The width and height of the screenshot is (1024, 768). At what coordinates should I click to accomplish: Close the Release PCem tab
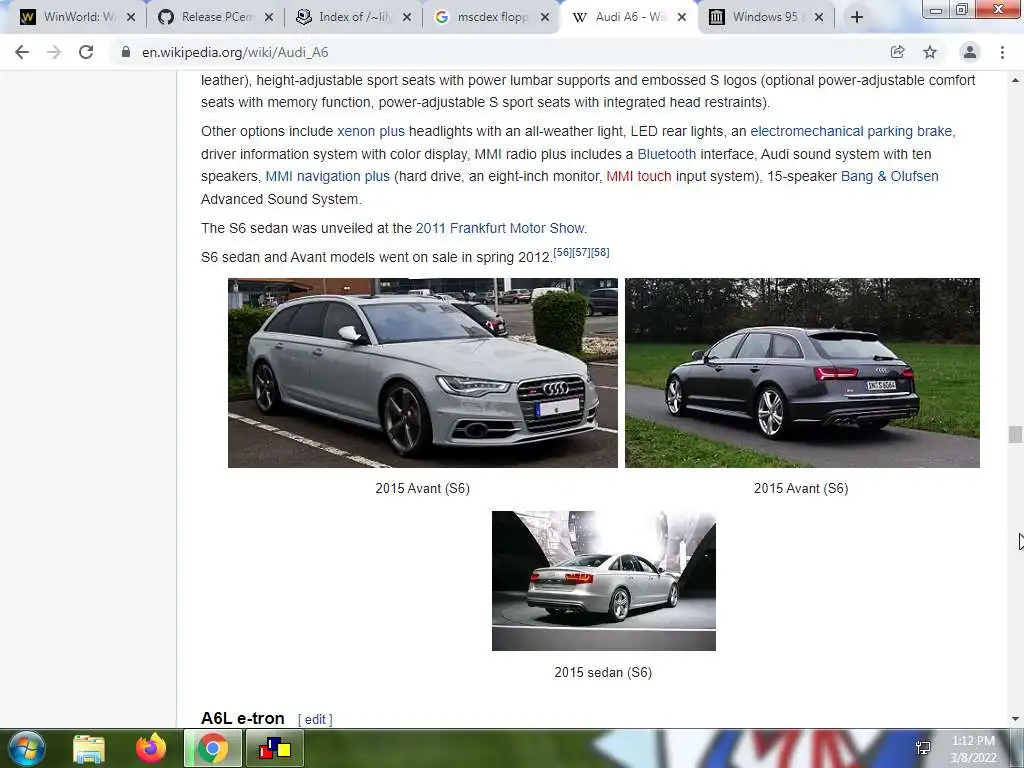pos(268,17)
